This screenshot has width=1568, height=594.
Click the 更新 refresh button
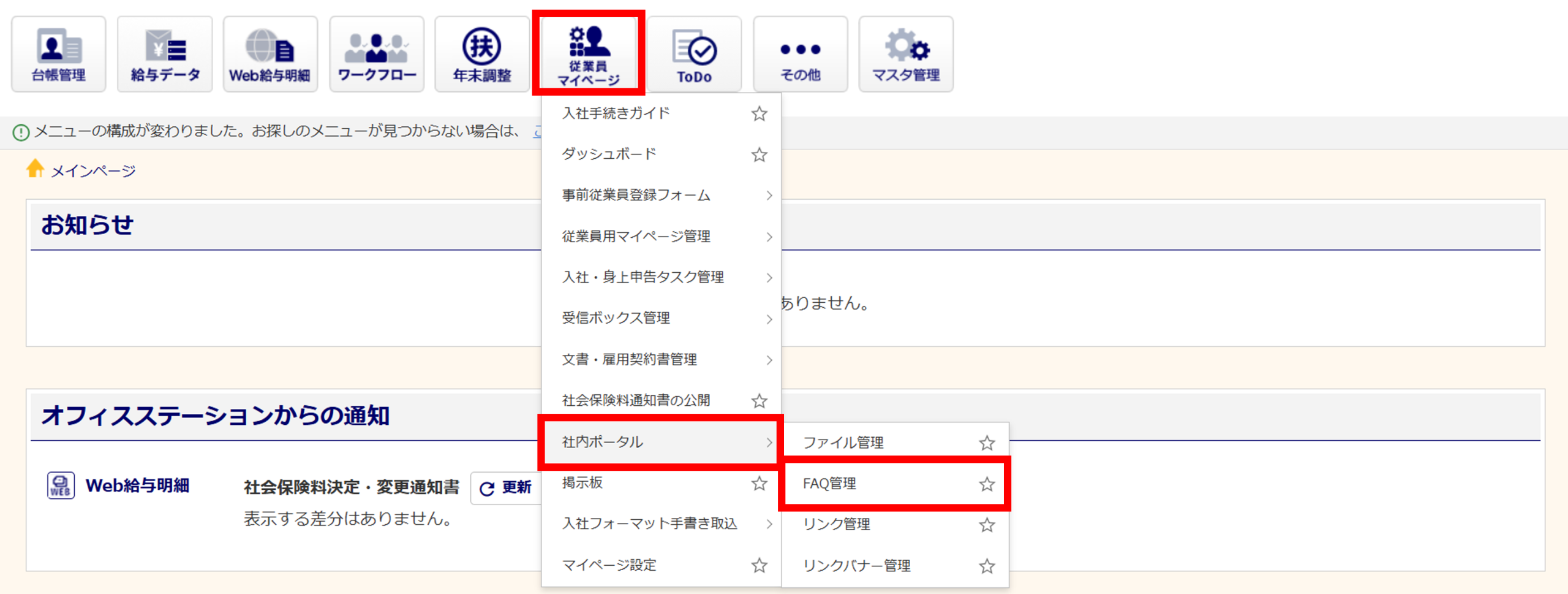coord(506,488)
